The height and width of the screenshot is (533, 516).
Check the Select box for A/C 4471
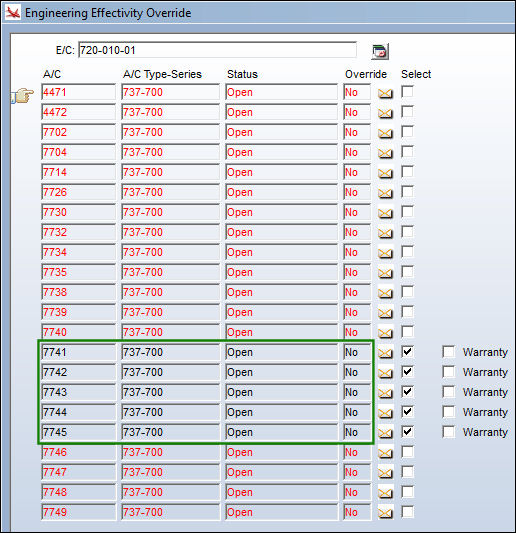click(407, 92)
